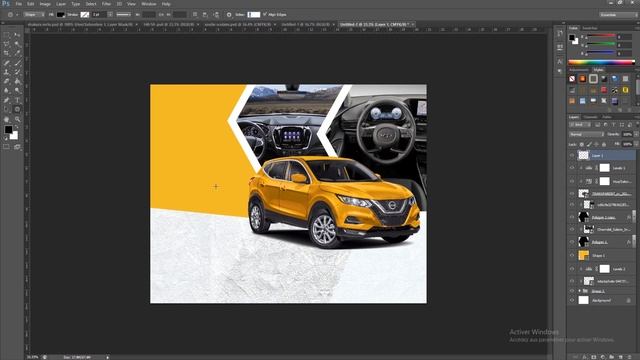Open the stroke type line dropdown
Viewport: 640px width, 360px height.
124,15
